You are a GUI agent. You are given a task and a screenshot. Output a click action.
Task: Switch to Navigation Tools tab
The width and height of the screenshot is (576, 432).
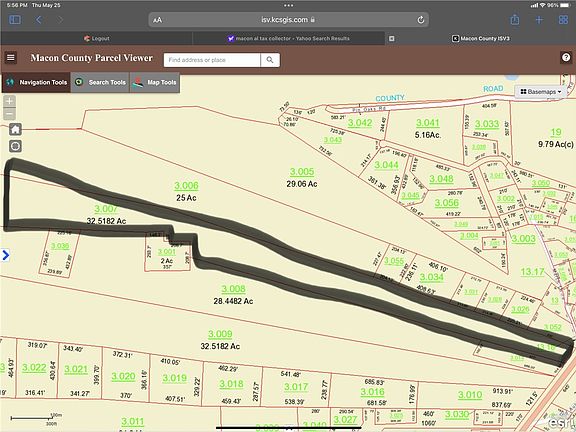click(x=36, y=82)
